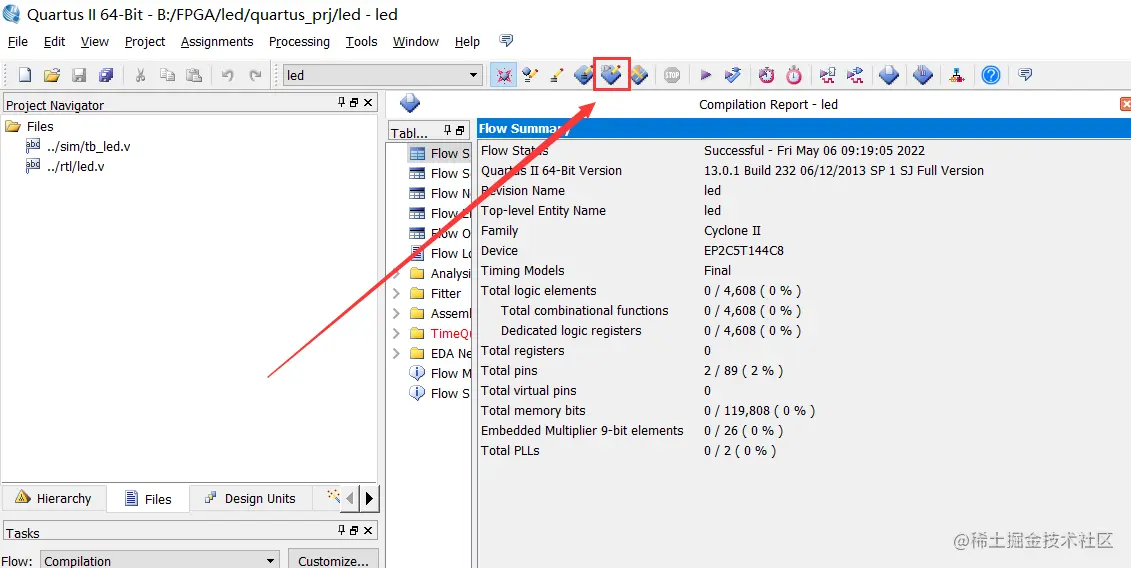1131x568 pixels.
Task: Open the View menu
Action: [94, 42]
